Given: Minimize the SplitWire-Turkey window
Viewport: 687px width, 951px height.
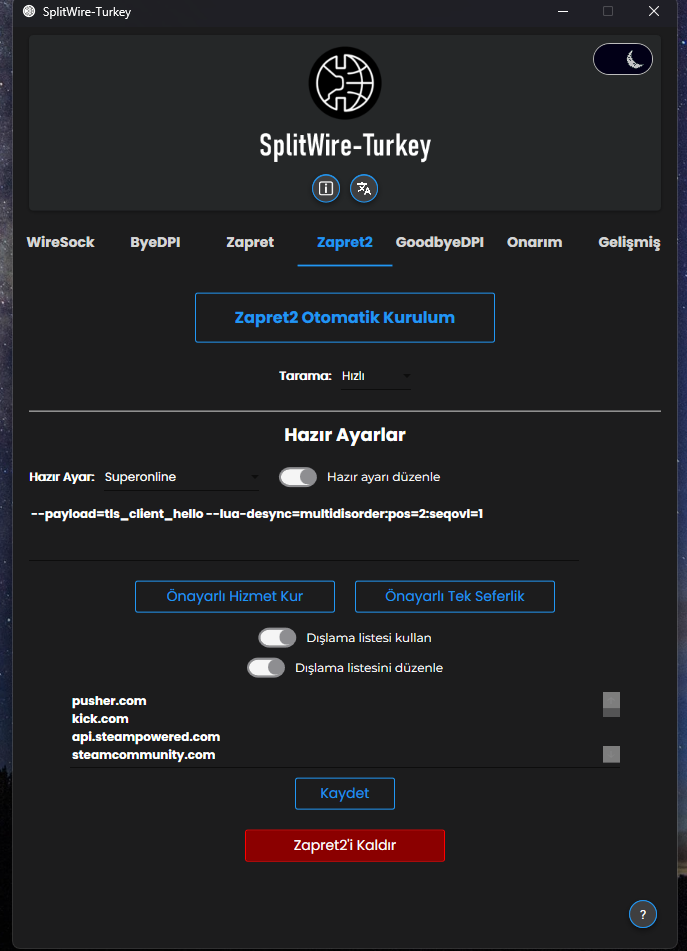Looking at the screenshot, I should 563,12.
